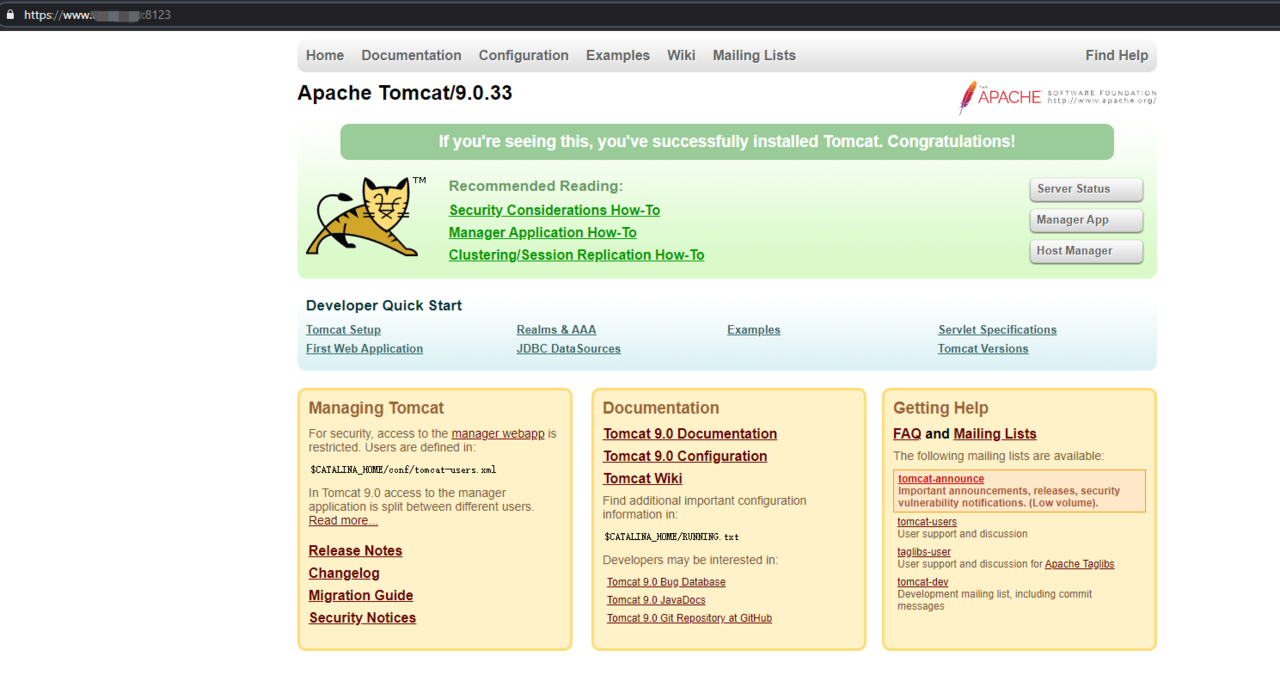This screenshot has height=675, width=1280.
Task: Click the $CATALINA_HOME/conf/tomcat-users.xml path text
Action: point(403,469)
